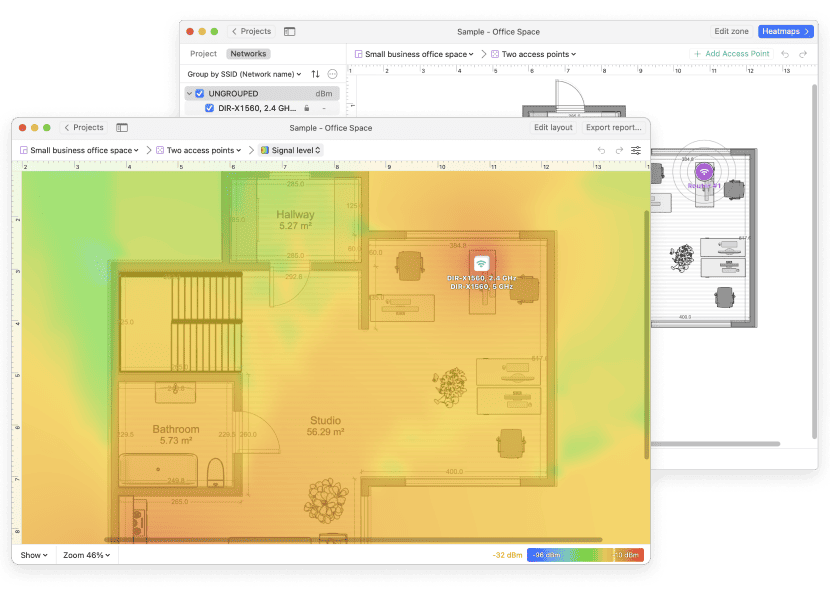
Task: Click the purple router icon in back window
Action: click(703, 170)
